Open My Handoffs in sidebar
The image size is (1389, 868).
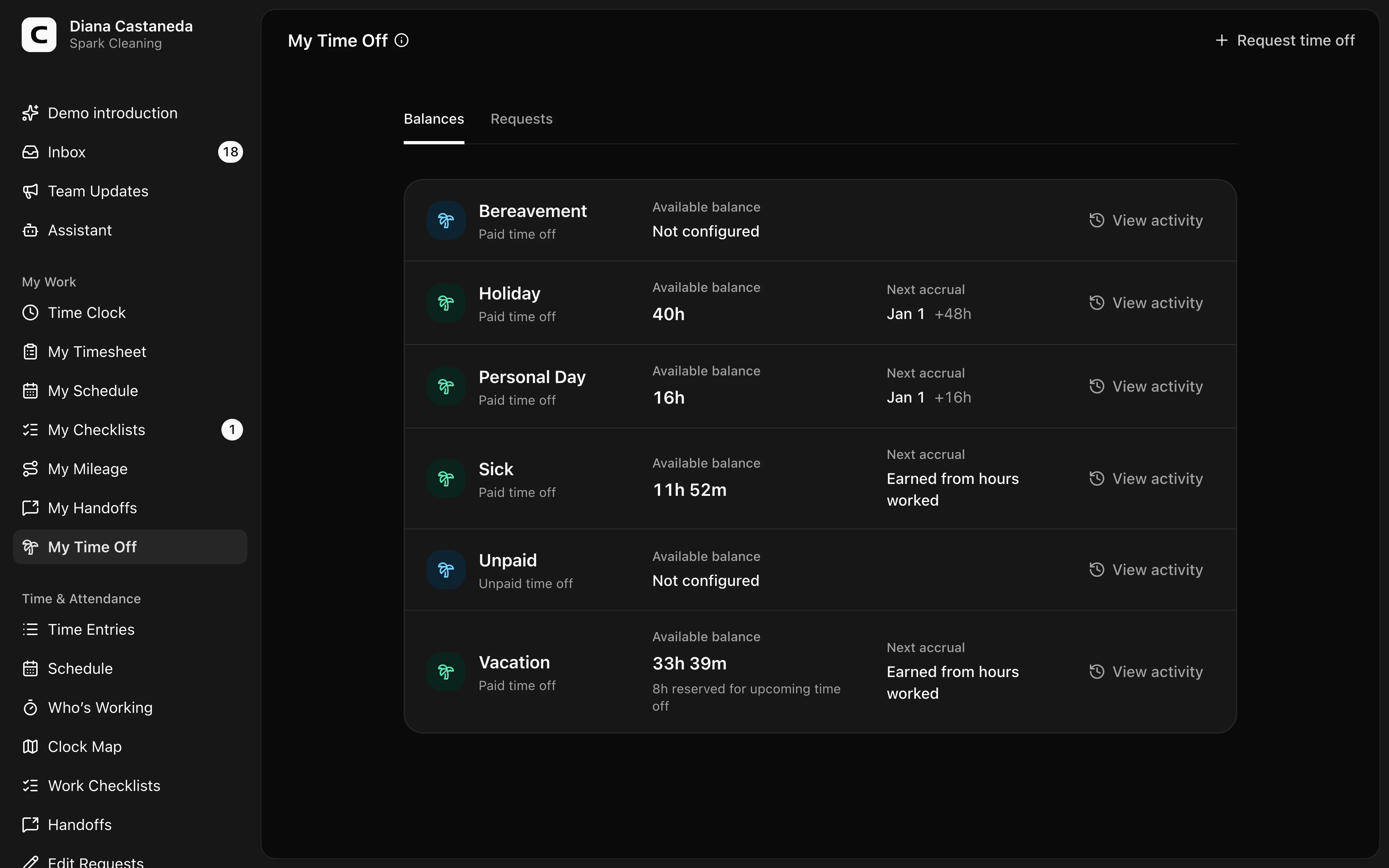pyautogui.click(x=130, y=508)
